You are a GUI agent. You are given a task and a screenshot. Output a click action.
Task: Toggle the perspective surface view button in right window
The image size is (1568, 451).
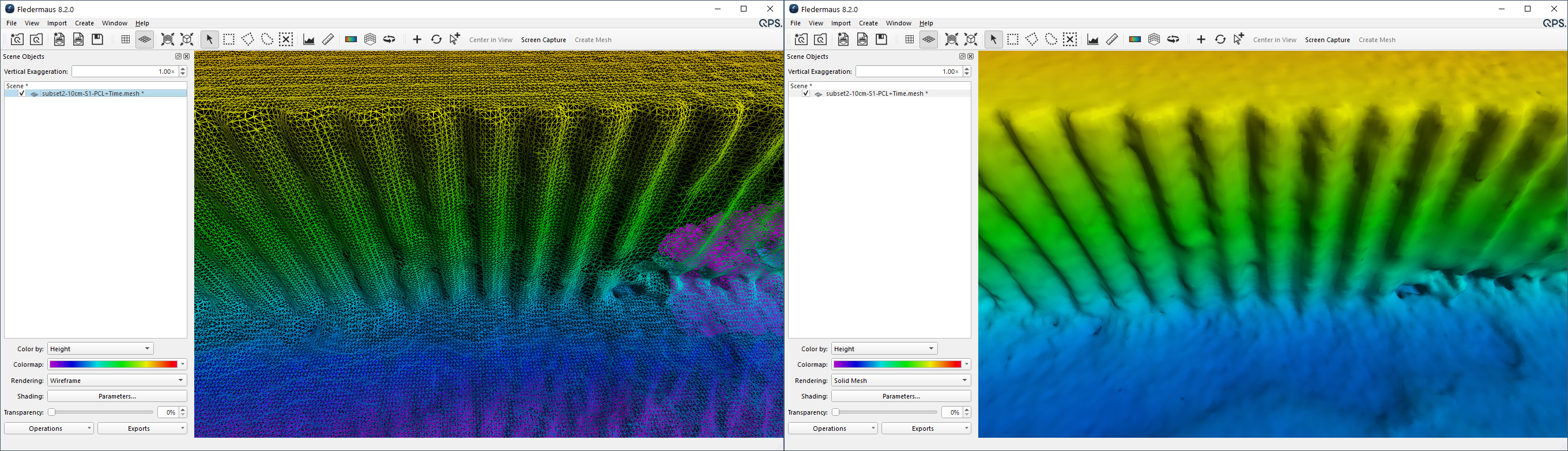click(x=929, y=40)
